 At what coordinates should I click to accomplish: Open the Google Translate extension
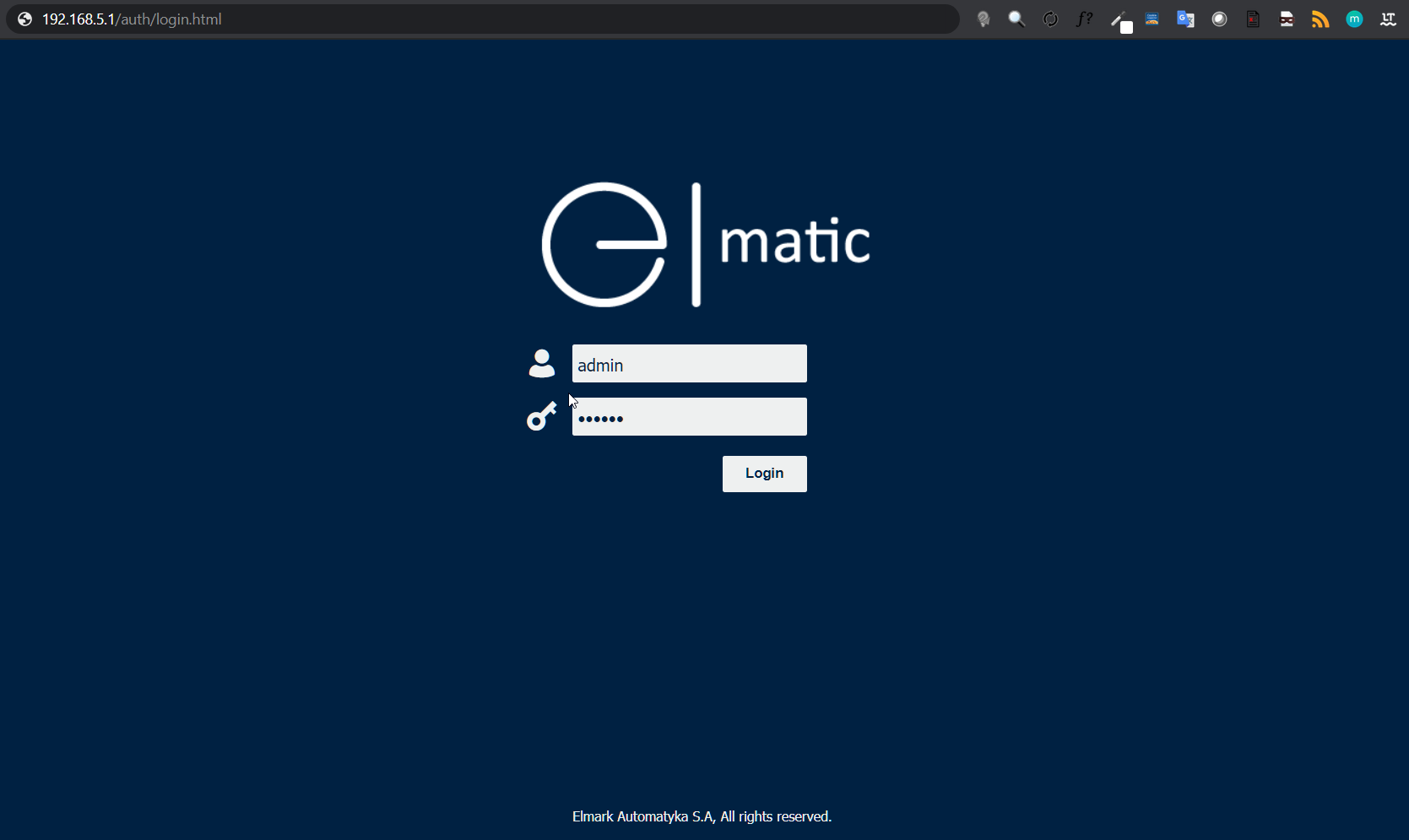pyautogui.click(x=1186, y=19)
